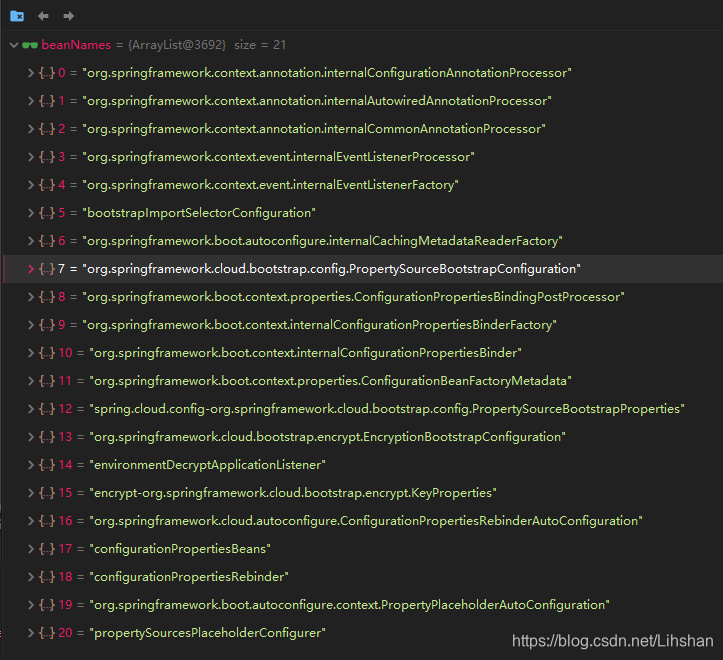Select the "propertySourcesPlaceholderConfigurer" value

point(207,633)
